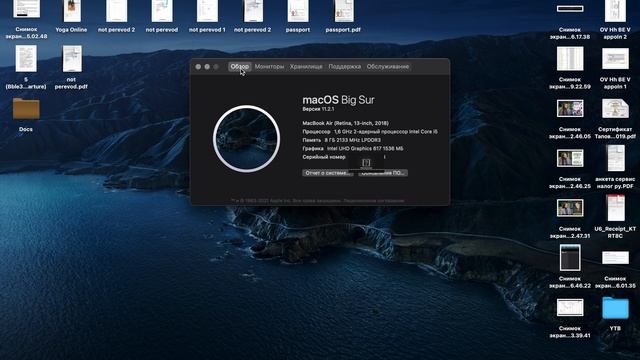Screen dimensions: 640x360
Task: Click the Серийный номер label
Action: point(324,157)
